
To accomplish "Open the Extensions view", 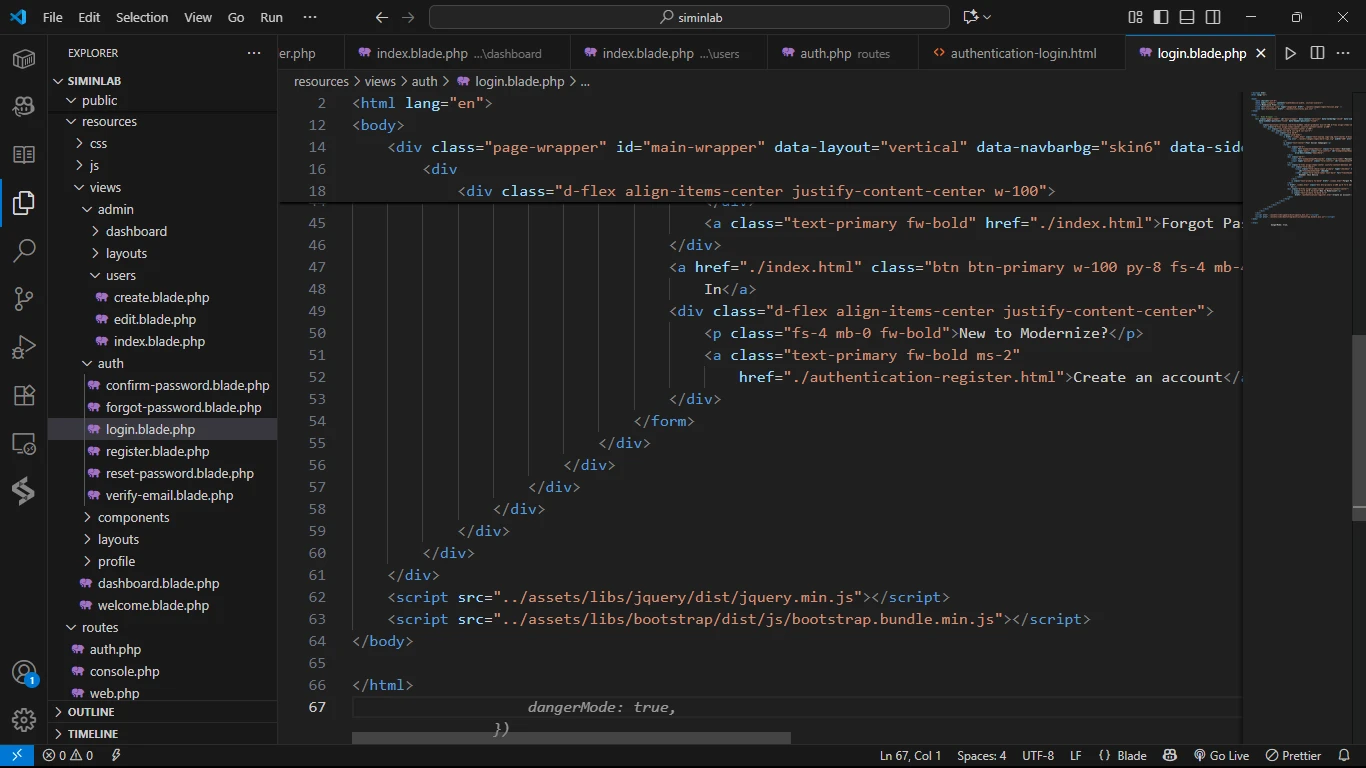I will click(x=24, y=395).
